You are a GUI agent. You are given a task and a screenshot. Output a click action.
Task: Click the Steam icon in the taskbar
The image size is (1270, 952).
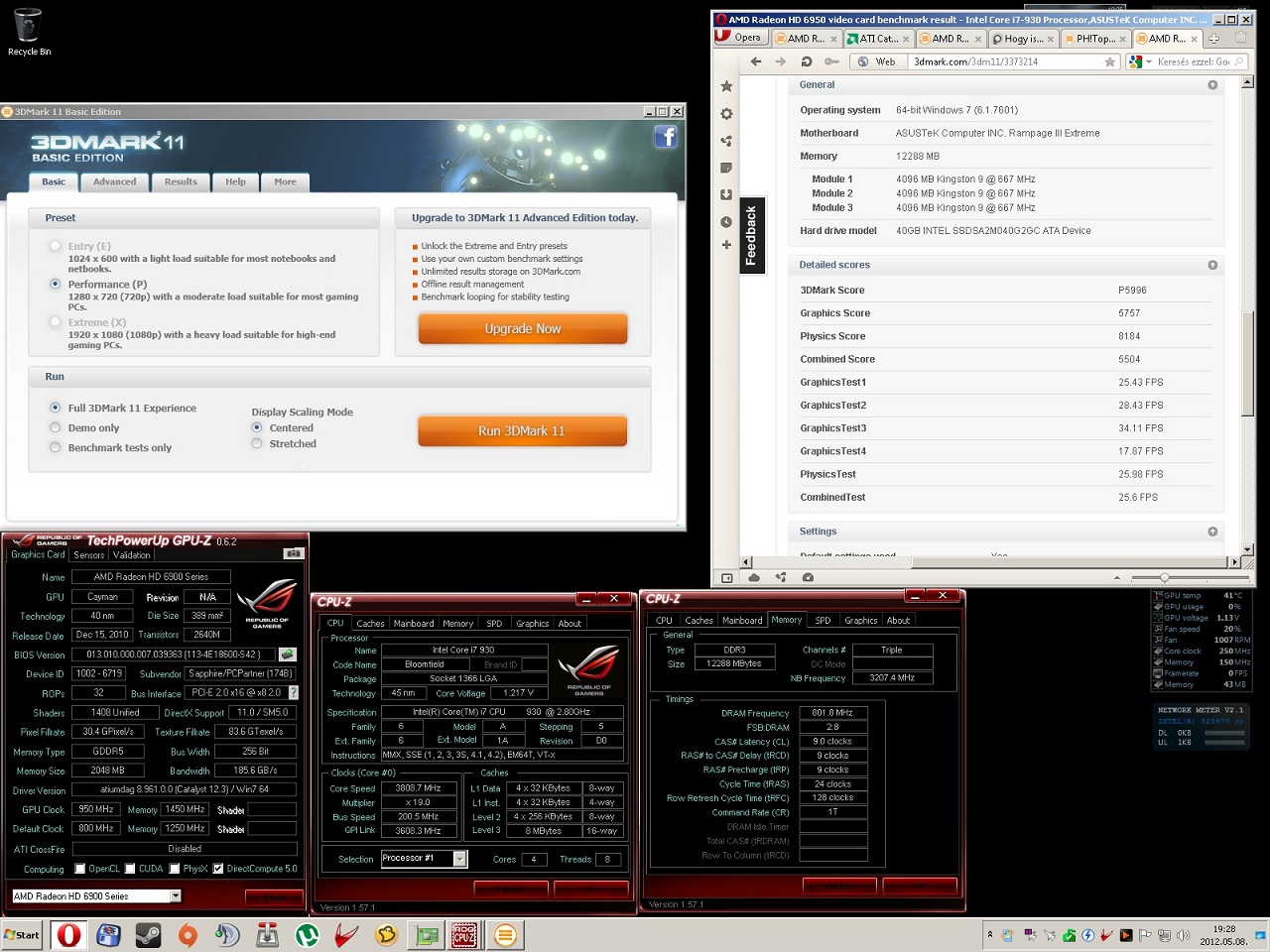[148, 934]
